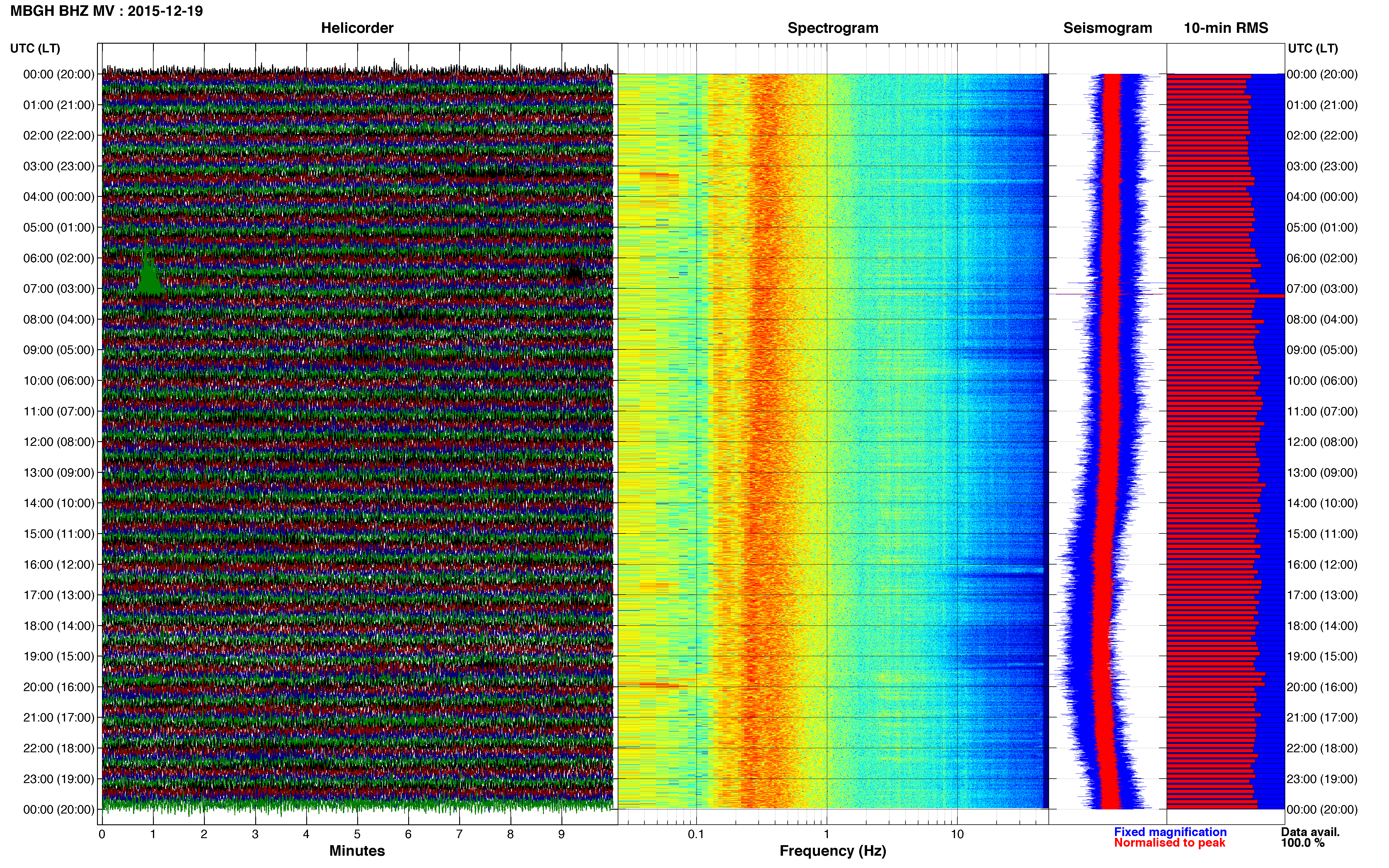The image size is (1389, 868).
Task: Click the Helicorder-side '20:00 (16:00)' time label
Action: pos(59,687)
